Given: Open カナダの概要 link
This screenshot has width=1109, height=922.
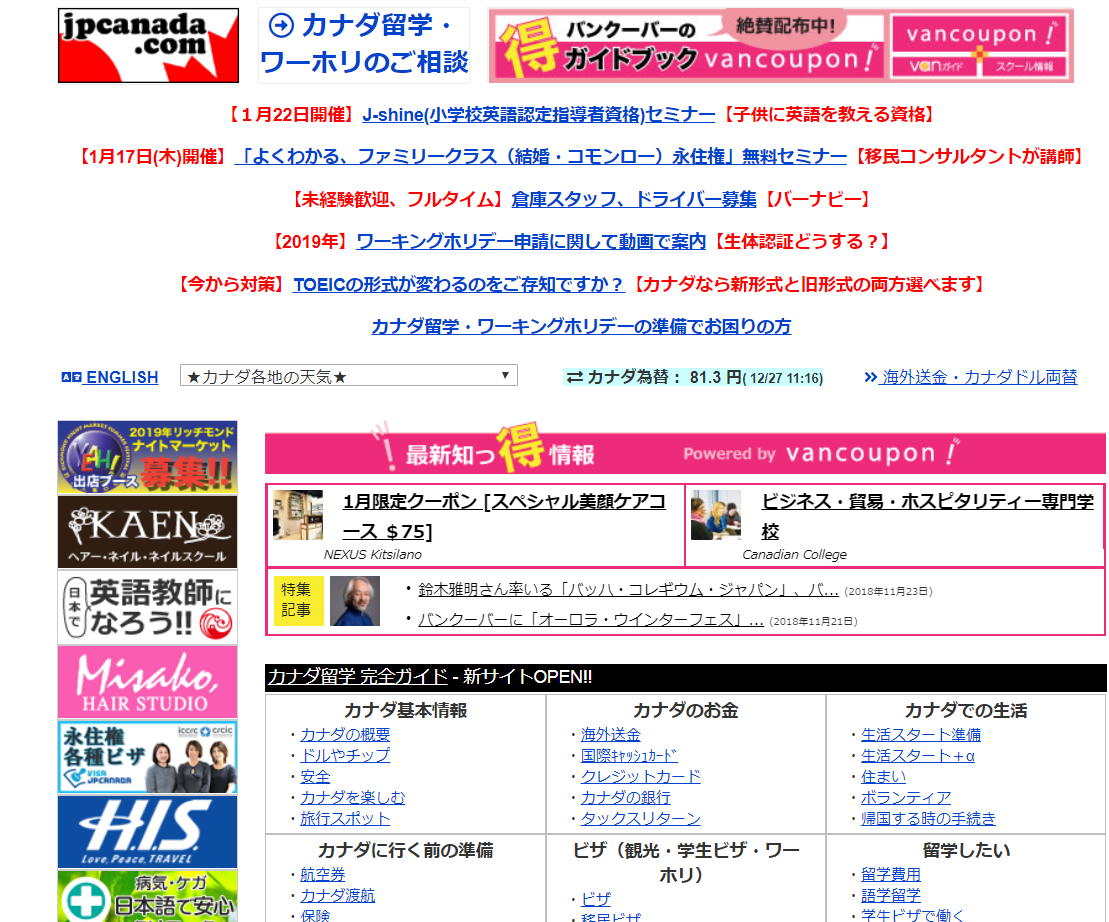Looking at the screenshot, I should click(x=345, y=735).
